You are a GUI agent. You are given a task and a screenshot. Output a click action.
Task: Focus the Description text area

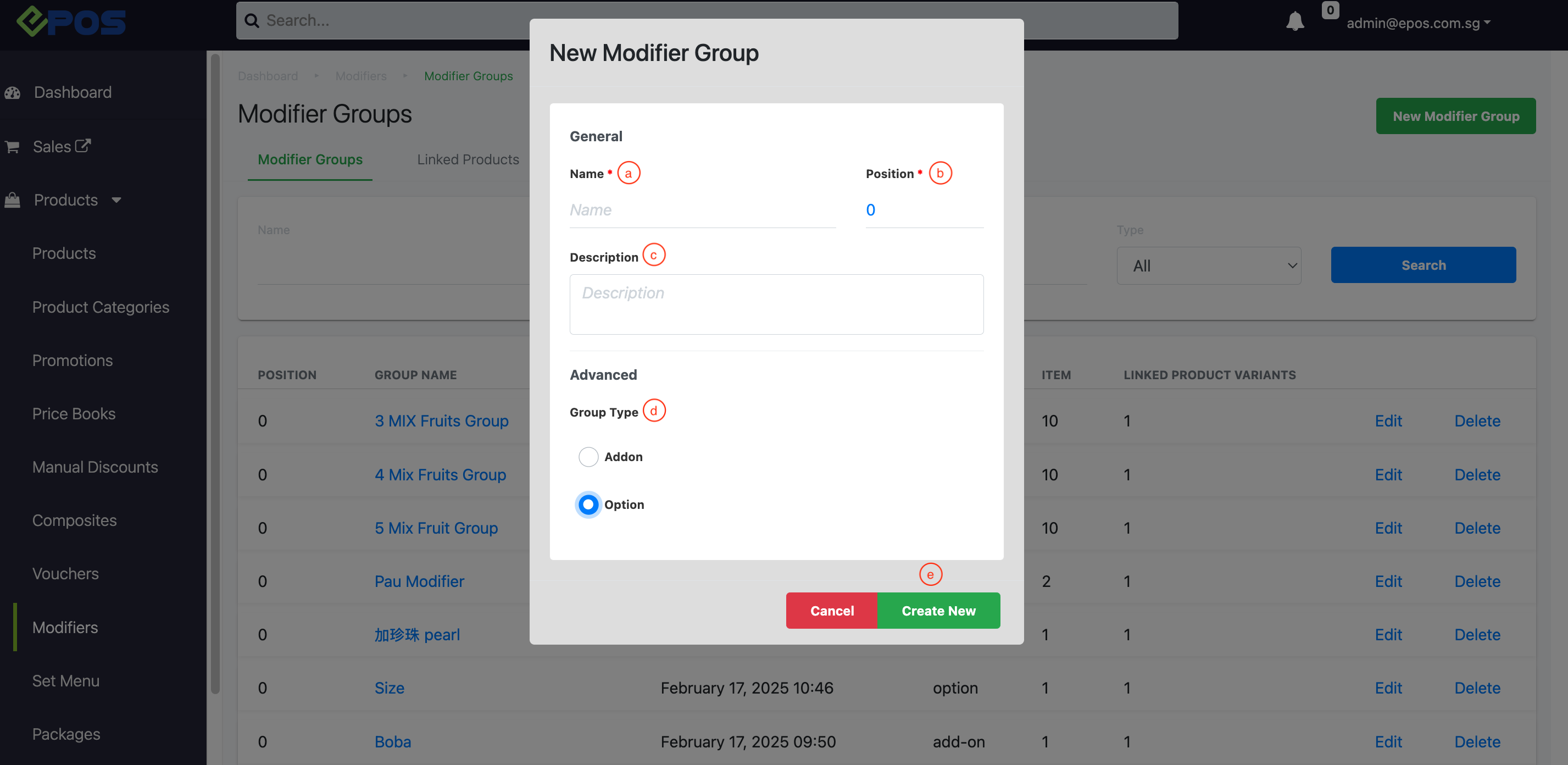coord(776,304)
